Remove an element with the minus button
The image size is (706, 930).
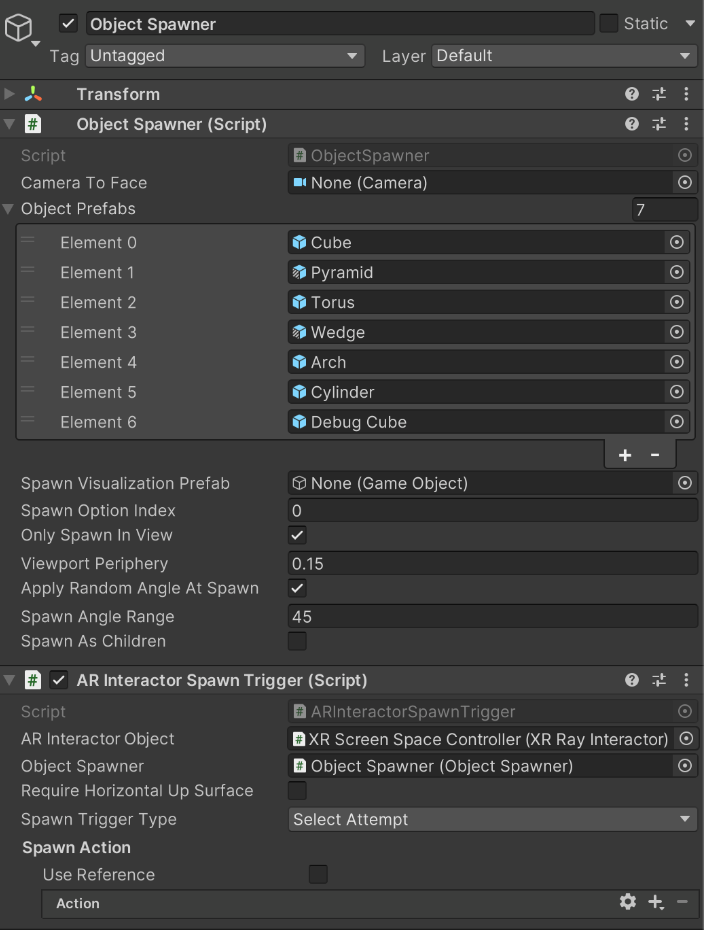click(655, 453)
